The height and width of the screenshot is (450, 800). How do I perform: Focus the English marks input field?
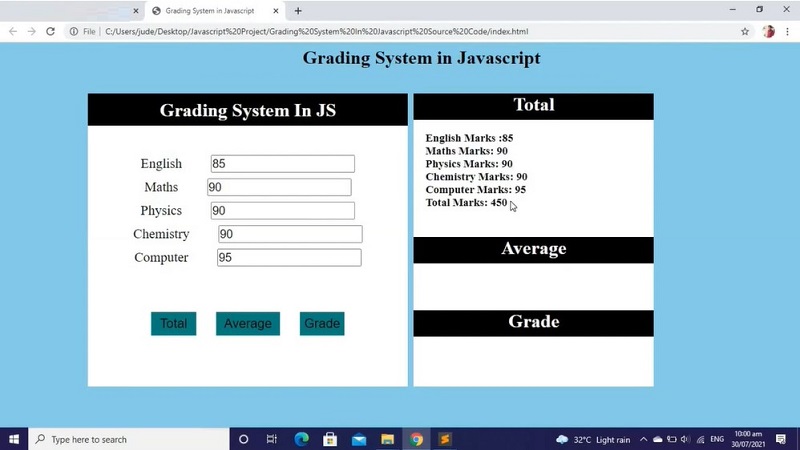[x=282, y=164]
